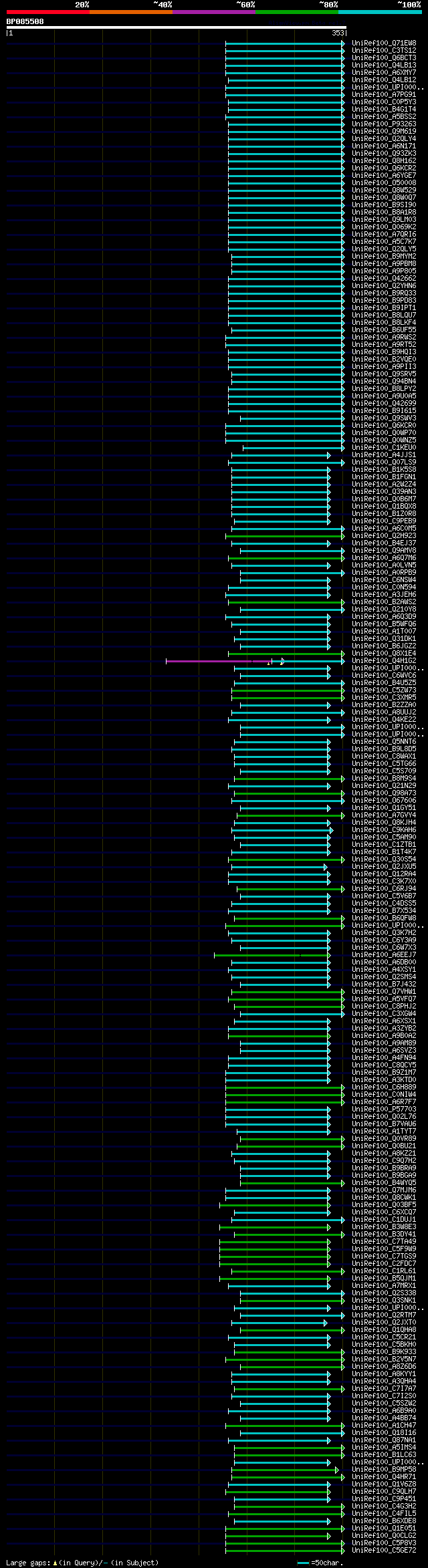The width and height of the screenshot is (428, 1568).
Task: Click the green alignment bar for UniRef100_B8M9S4
Action: pyautogui.click(x=290, y=779)
